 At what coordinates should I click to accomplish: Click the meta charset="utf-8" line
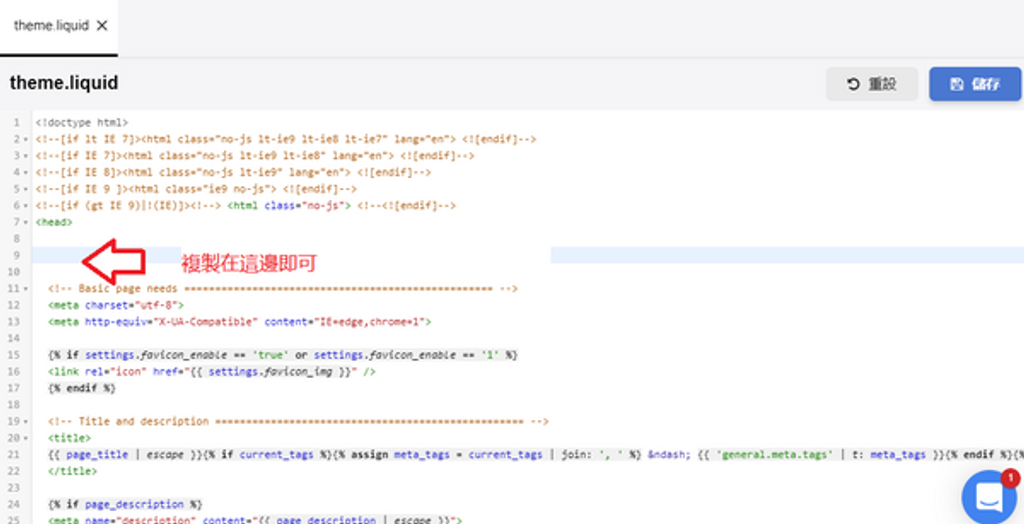click(116, 305)
